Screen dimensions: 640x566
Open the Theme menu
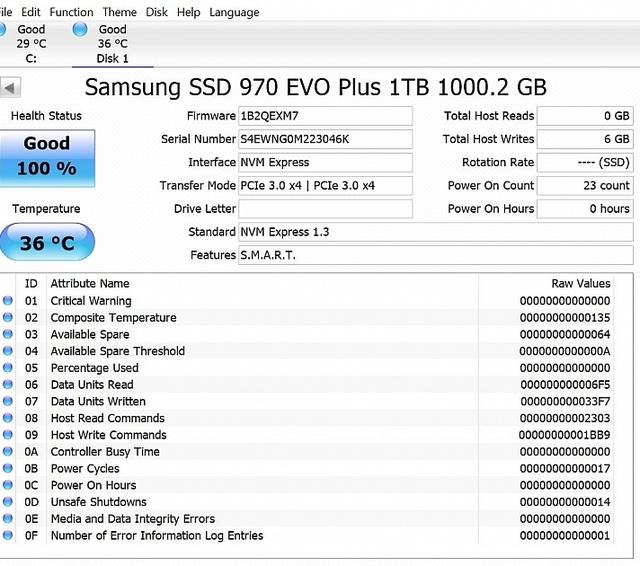119,12
